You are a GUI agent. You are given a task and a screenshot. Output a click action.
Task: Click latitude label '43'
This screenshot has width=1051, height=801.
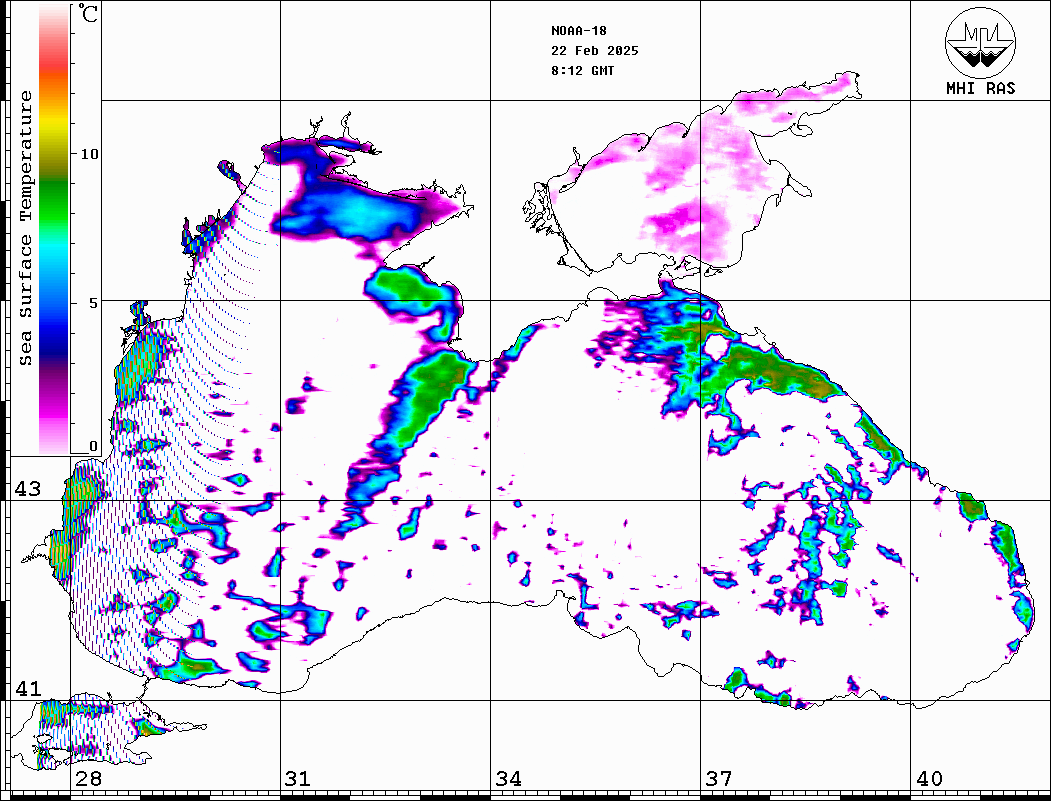[27, 489]
